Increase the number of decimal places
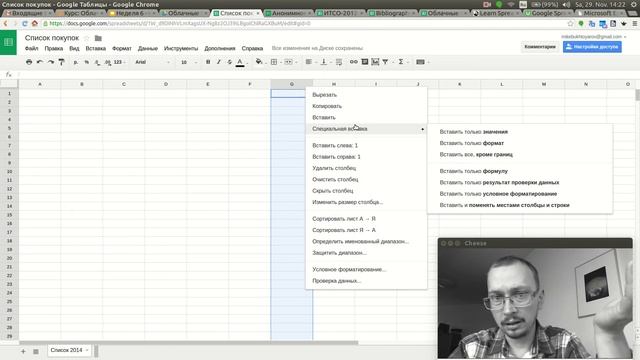Screen dimensions: 640x360 pyautogui.click(x=108, y=62)
